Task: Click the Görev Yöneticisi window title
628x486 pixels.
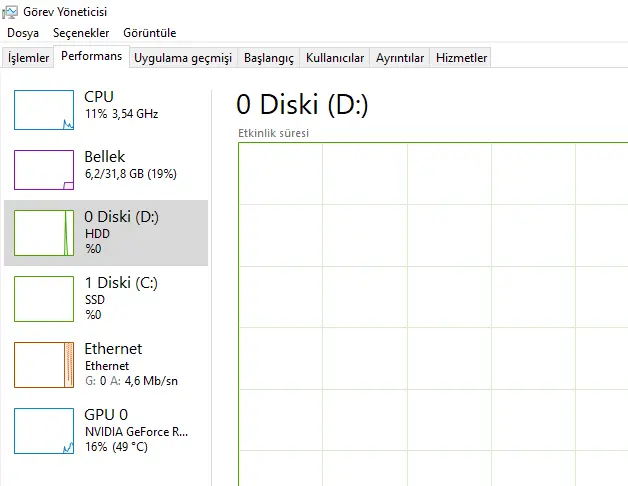Action: pyautogui.click(x=65, y=12)
